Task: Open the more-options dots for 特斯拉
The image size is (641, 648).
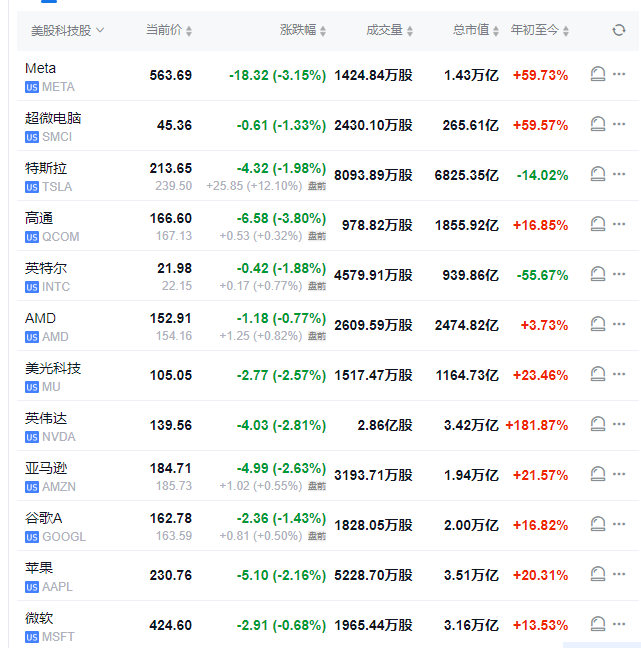Action: (x=619, y=174)
